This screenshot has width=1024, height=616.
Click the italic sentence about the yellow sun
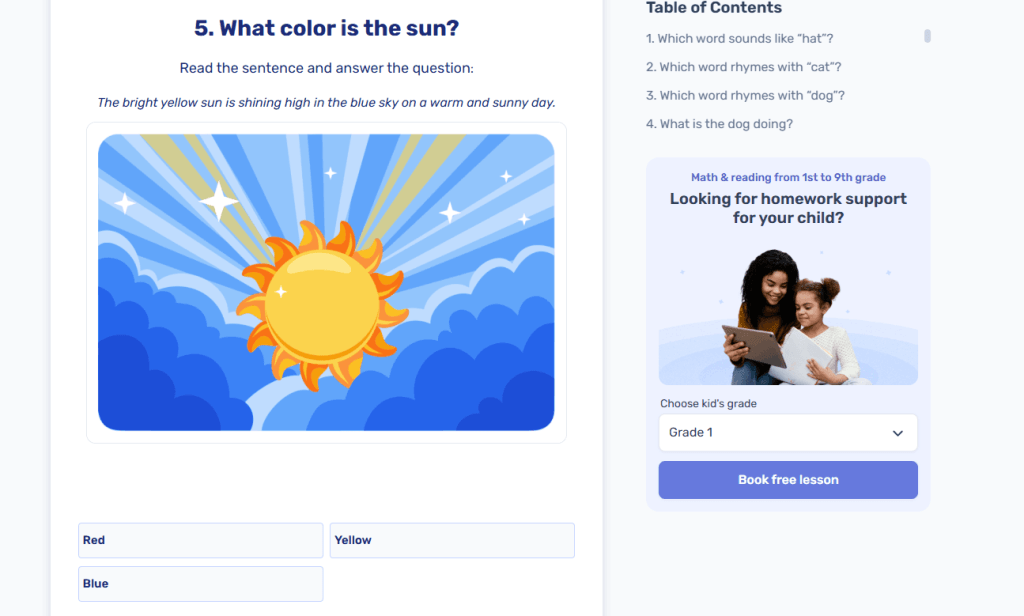[x=326, y=102]
